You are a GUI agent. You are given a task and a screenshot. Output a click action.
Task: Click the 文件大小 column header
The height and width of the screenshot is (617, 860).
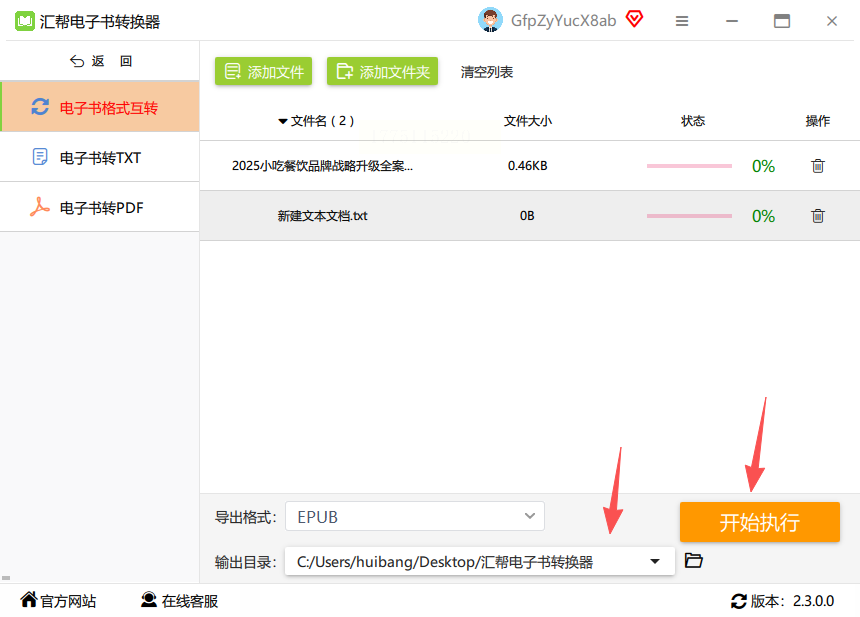(528, 121)
